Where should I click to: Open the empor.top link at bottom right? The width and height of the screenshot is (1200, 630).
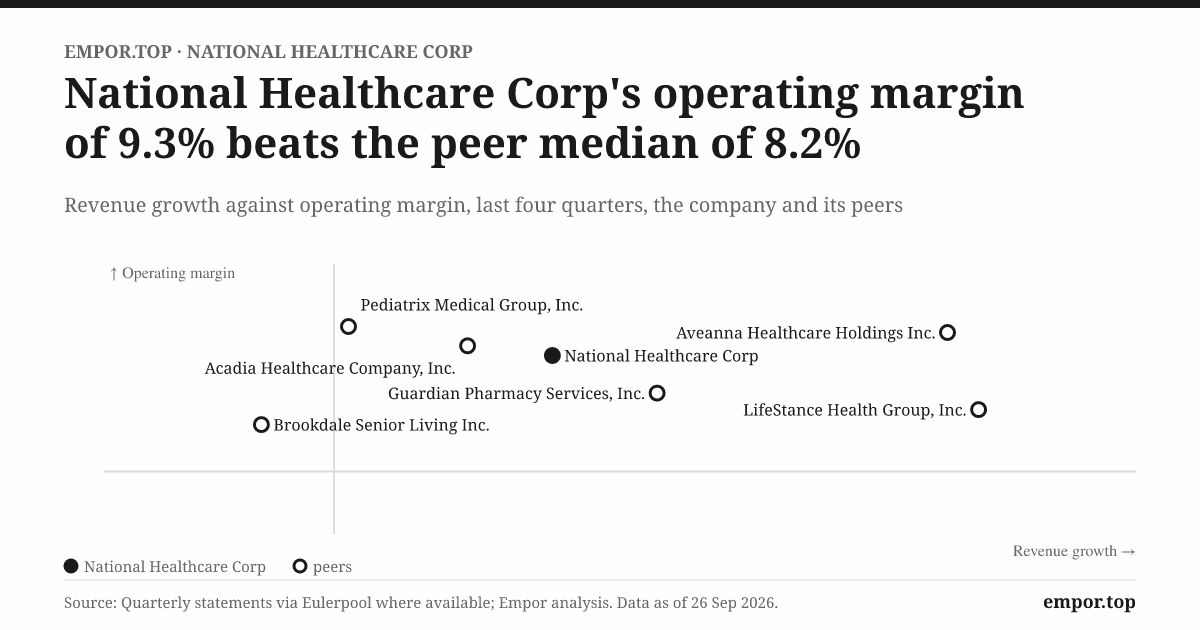(x=1089, y=602)
